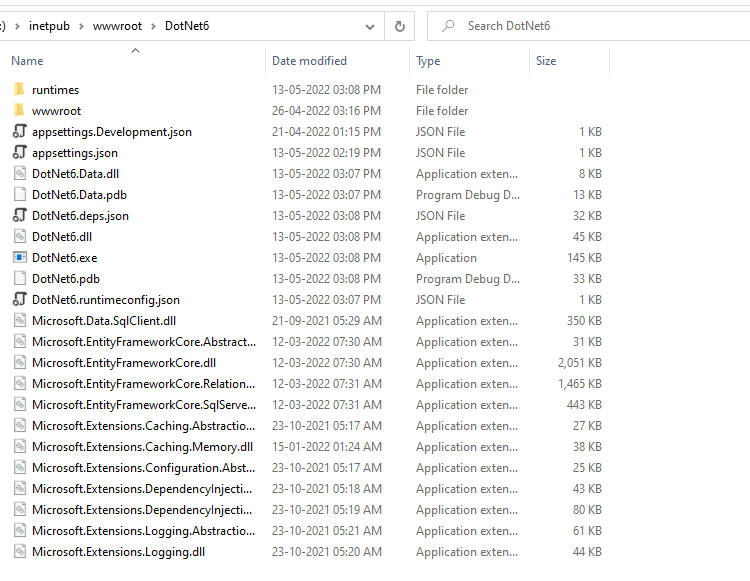
Task: Select Microsoft.Extensions.Caching.Memory.dll file name
Action: [x=143, y=447]
